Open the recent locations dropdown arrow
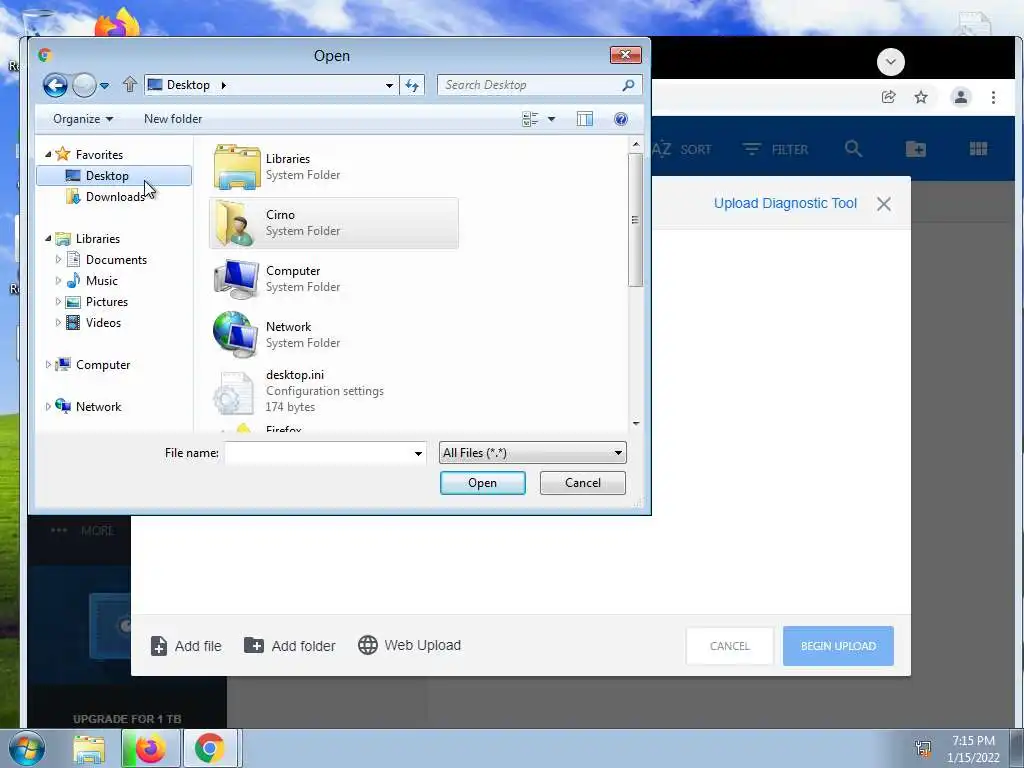This screenshot has height=768, width=1024. pos(104,86)
